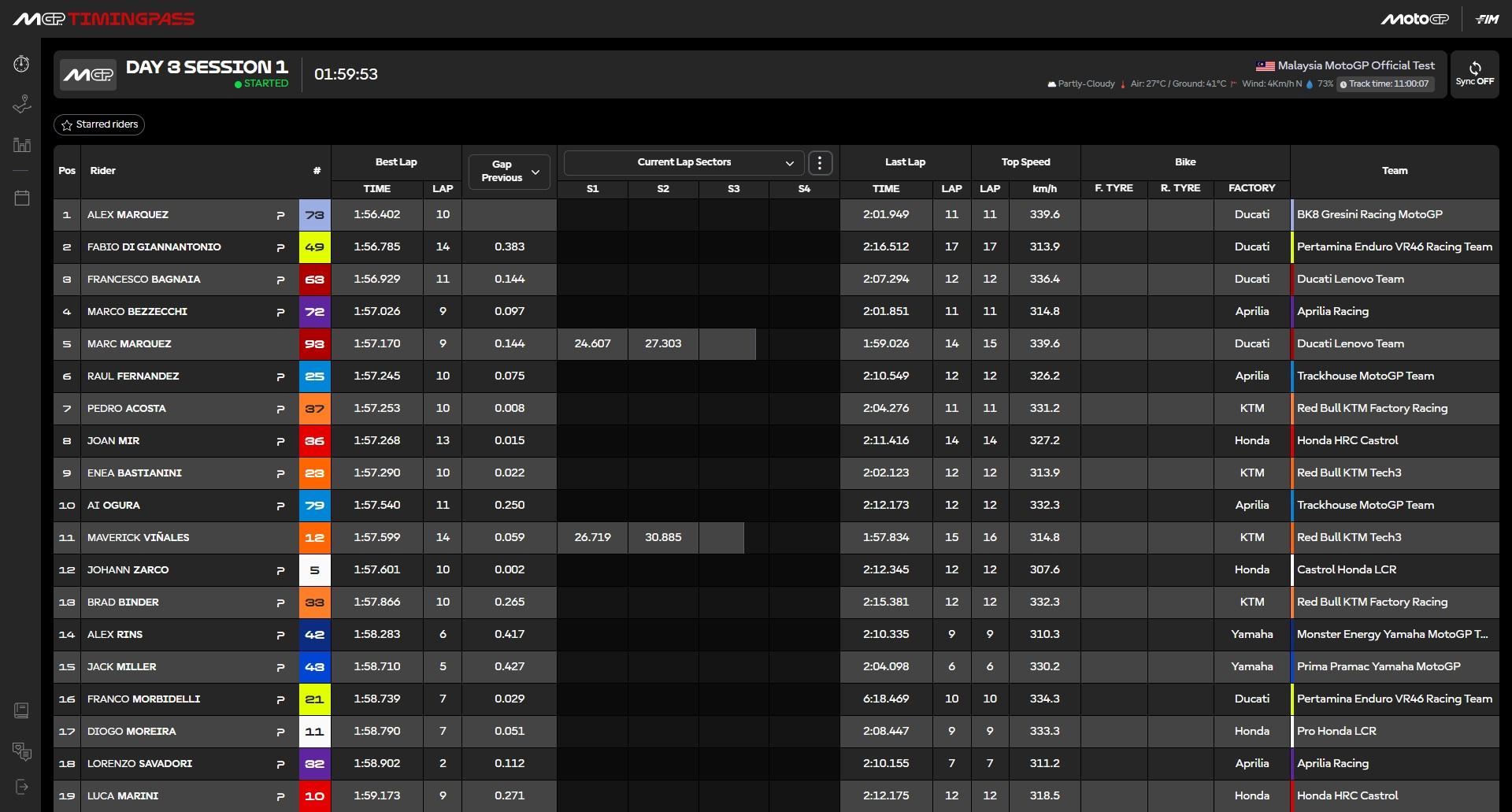Viewport: 1512px width, 812px height.
Task: Toggle the Sync OFF button
Action: coord(1475,74)
